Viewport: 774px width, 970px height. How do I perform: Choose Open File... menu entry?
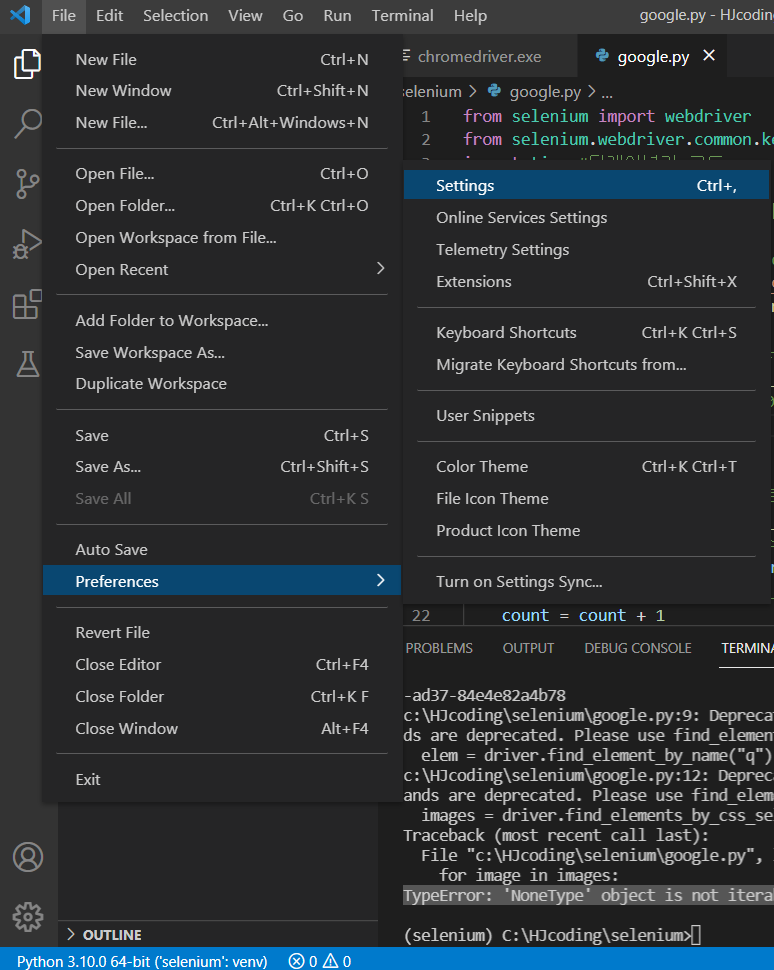[x=221, y=174]
